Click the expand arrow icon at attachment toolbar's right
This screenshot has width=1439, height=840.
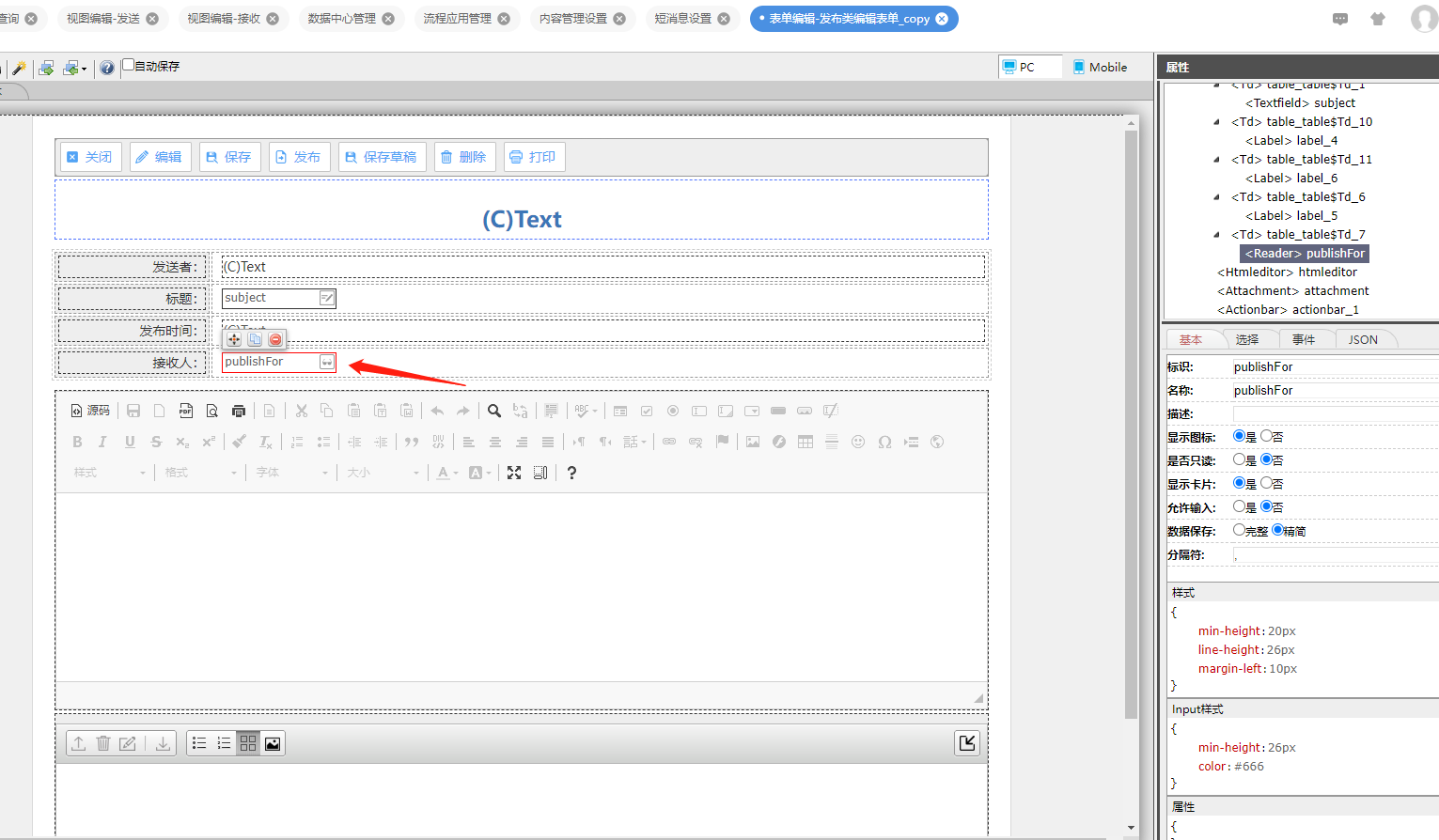click(967, 743)
